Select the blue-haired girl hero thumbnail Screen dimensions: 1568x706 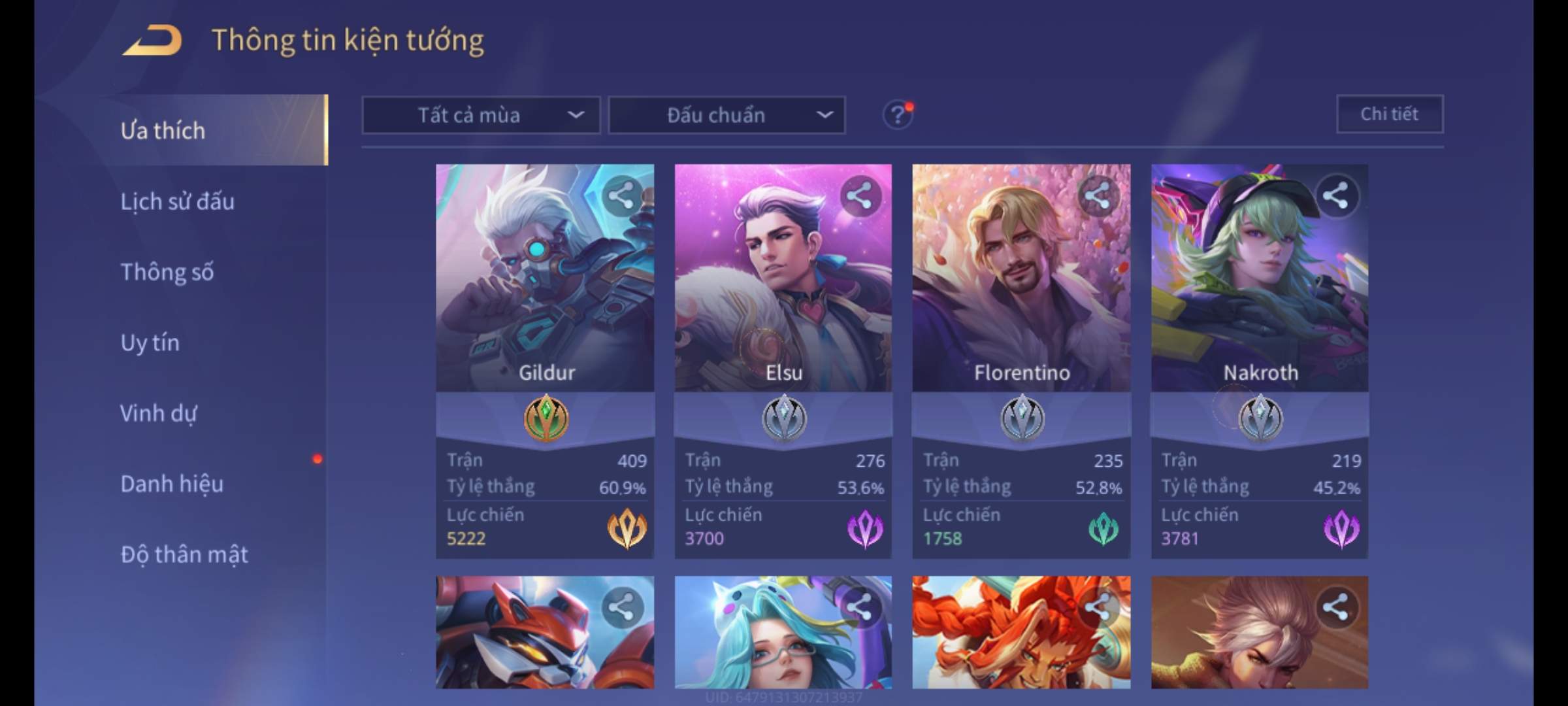783,632
